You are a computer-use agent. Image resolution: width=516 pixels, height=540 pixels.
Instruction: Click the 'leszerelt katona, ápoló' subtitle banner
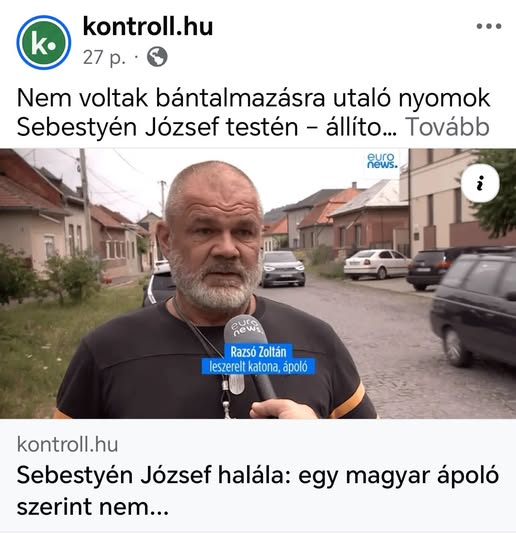coord(258,367)
